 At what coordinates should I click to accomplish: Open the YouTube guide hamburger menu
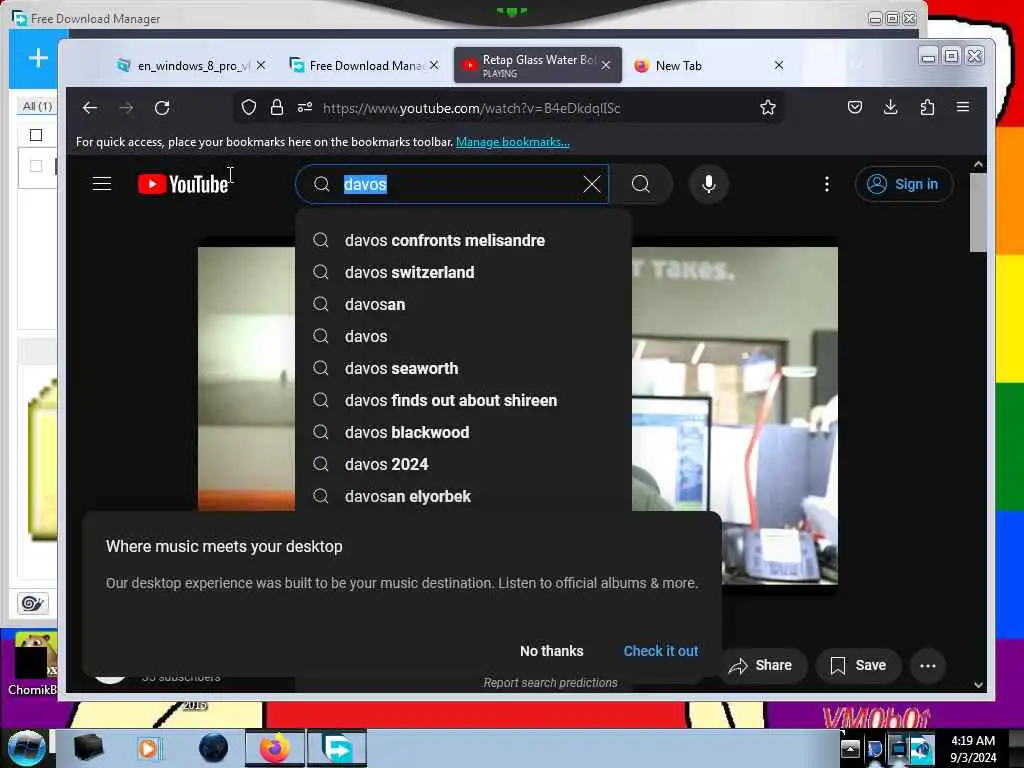(102, 184)
